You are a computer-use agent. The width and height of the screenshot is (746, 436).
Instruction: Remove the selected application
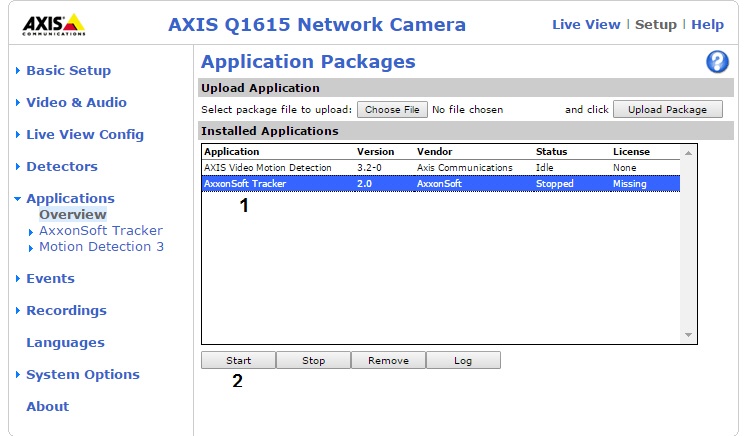pyautogui.click(x=388, y=360)
